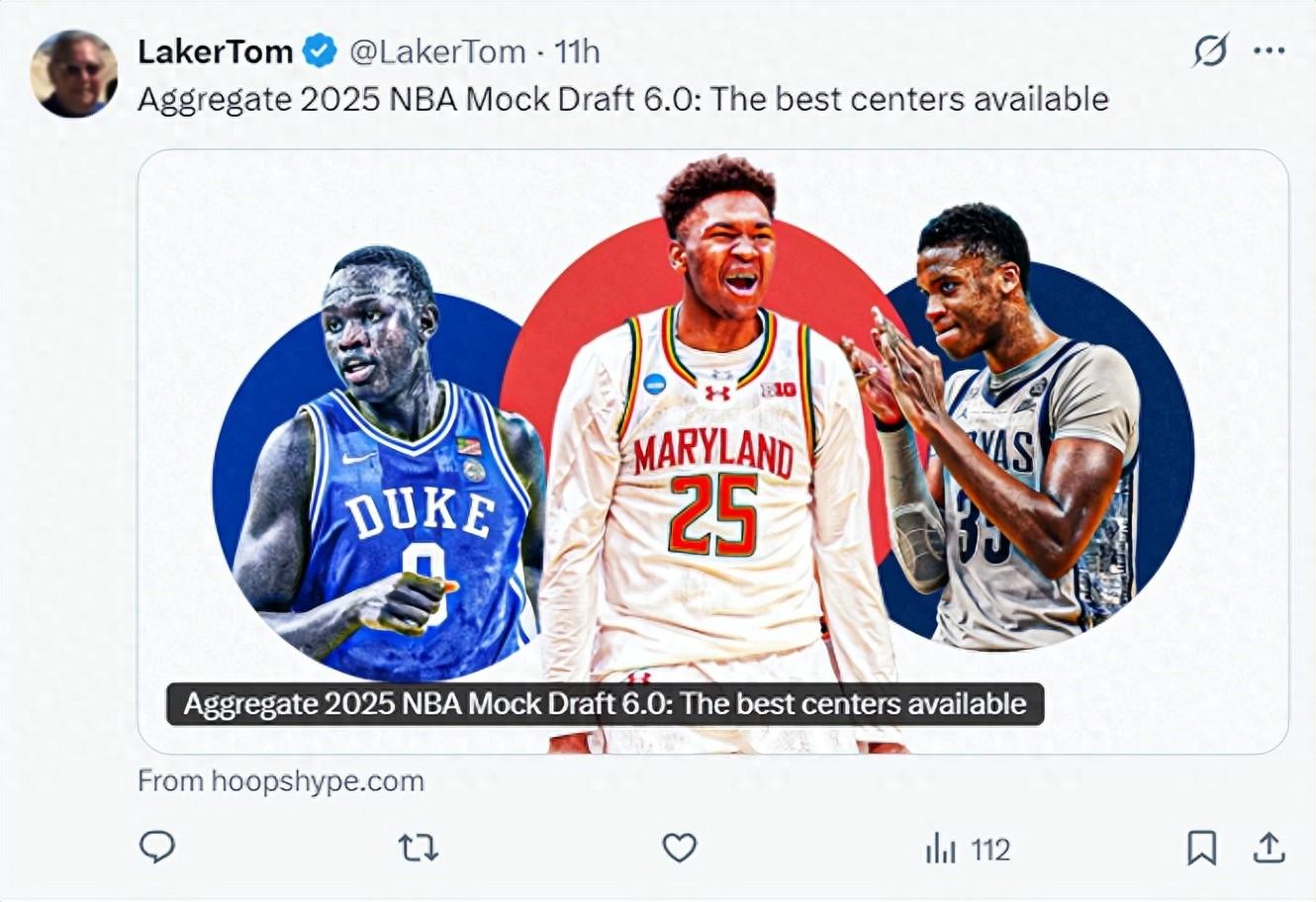Click the tweet text about mock draft
The height and width of the screenshot is (902, 1316).
622,99
